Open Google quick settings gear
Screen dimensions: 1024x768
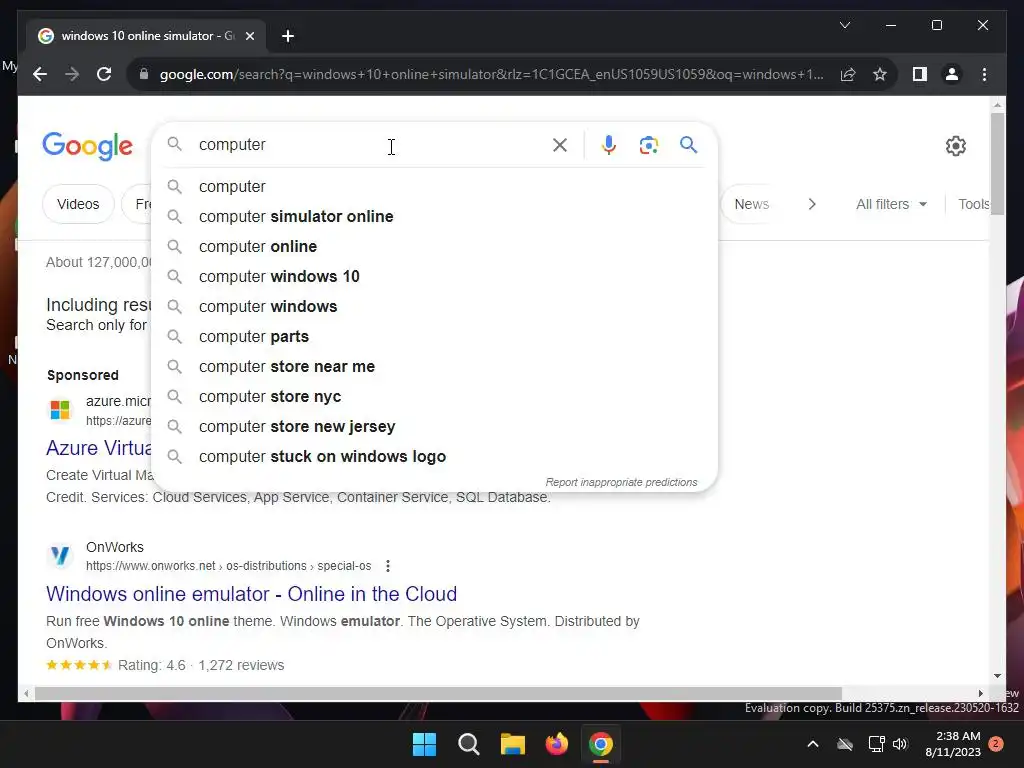[955, 146]
